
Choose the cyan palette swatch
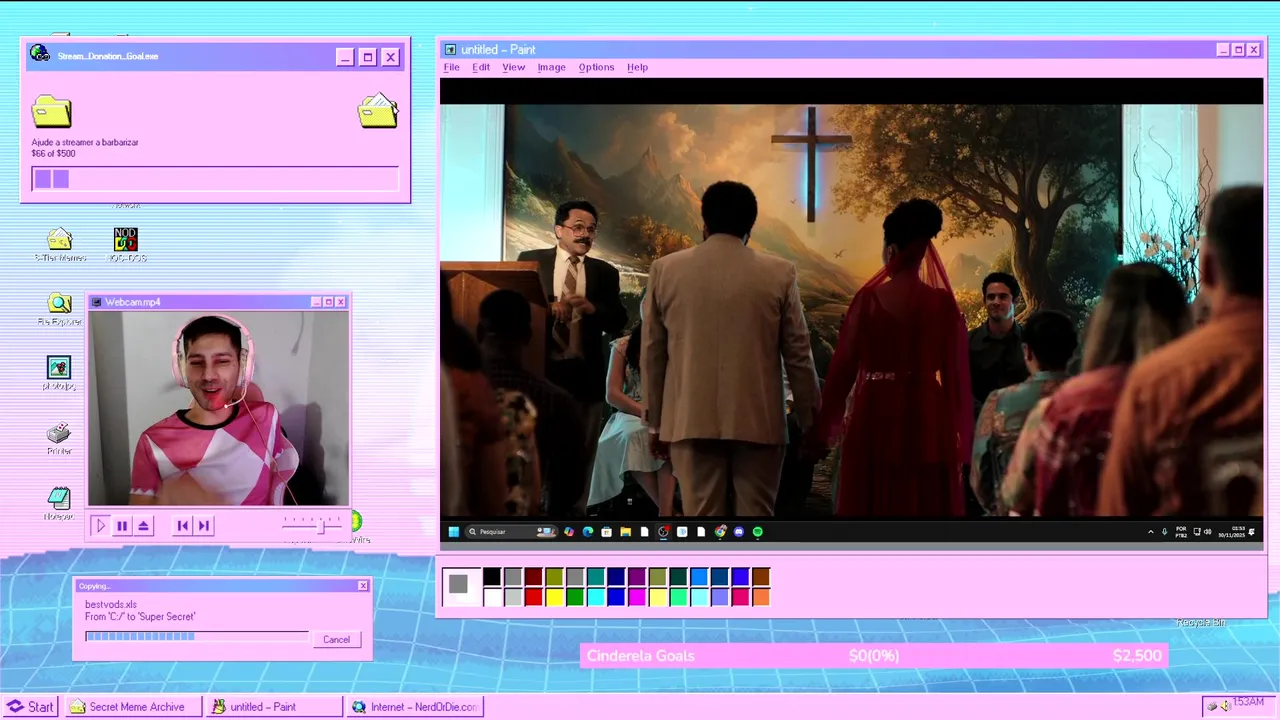click(x=596, y=597)
